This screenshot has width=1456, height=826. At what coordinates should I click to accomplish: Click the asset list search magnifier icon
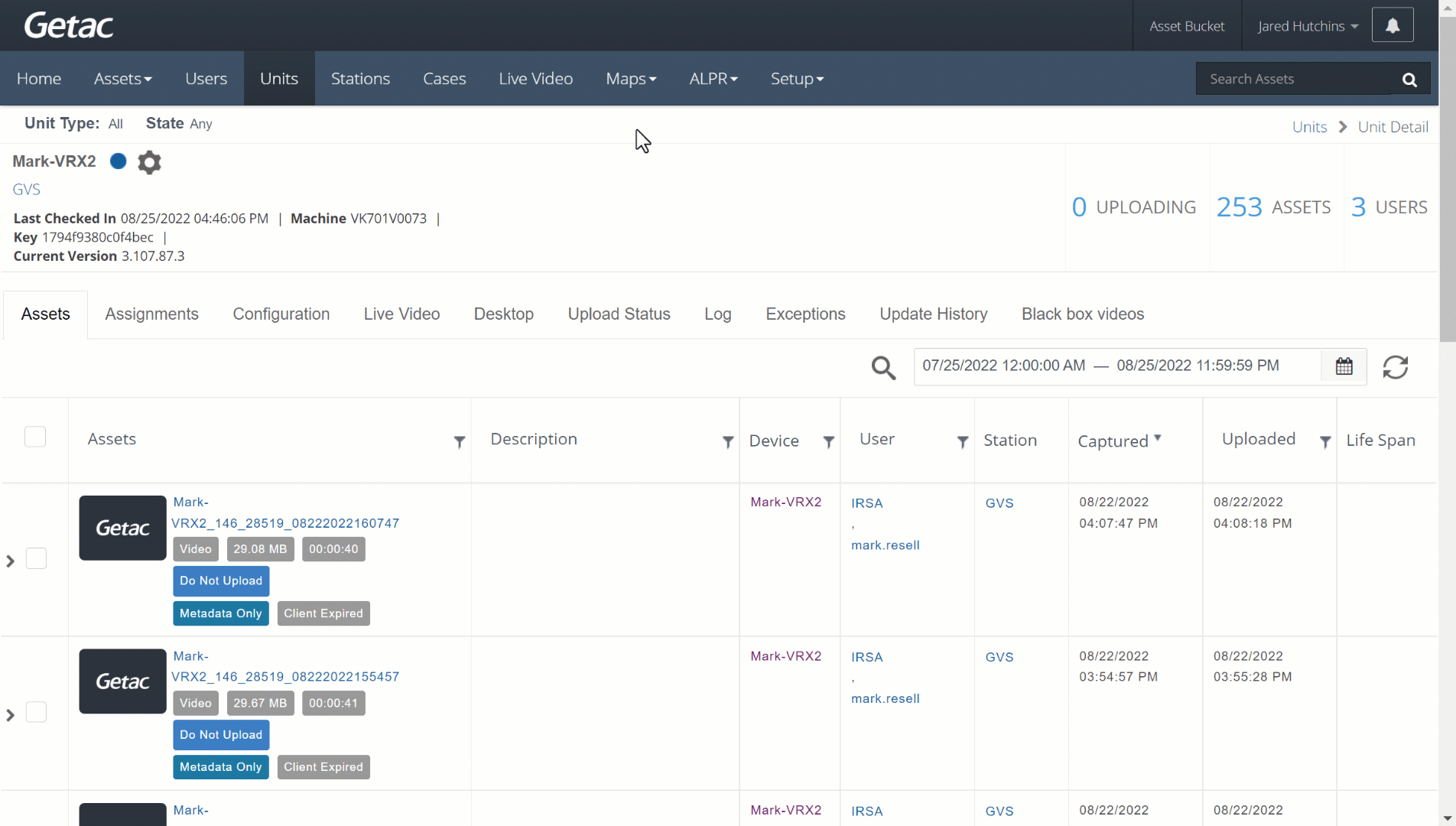coord(883,368)
